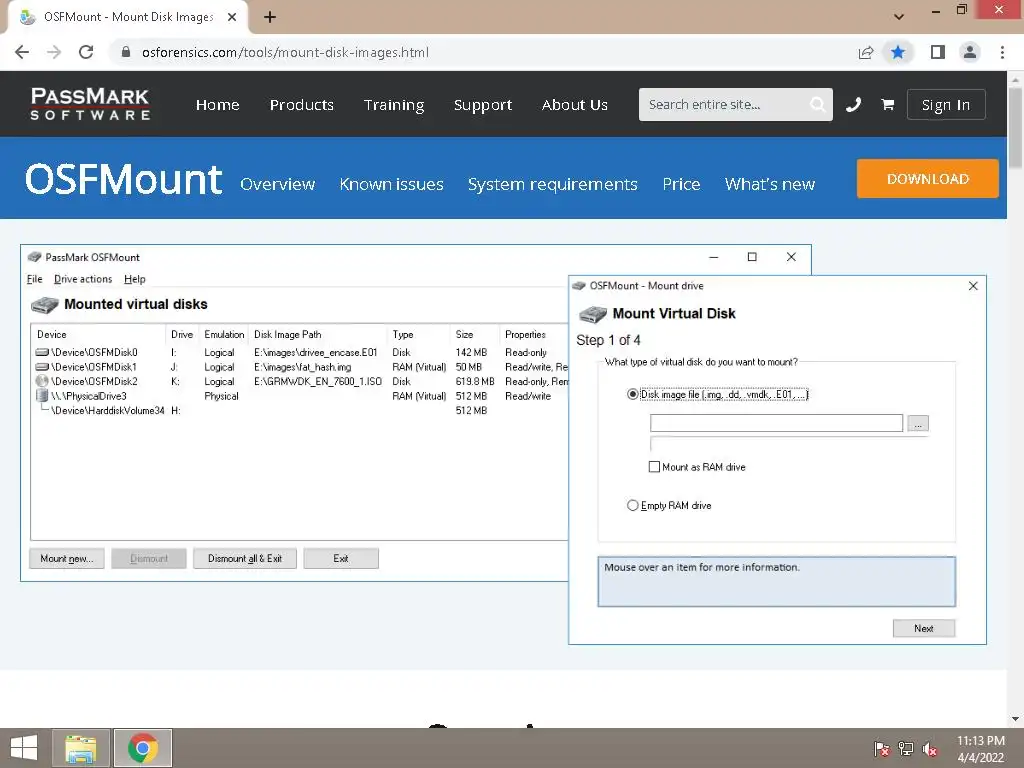Open the Drive actions menu
Screen dimensions: 1024x768
(83, 279)
